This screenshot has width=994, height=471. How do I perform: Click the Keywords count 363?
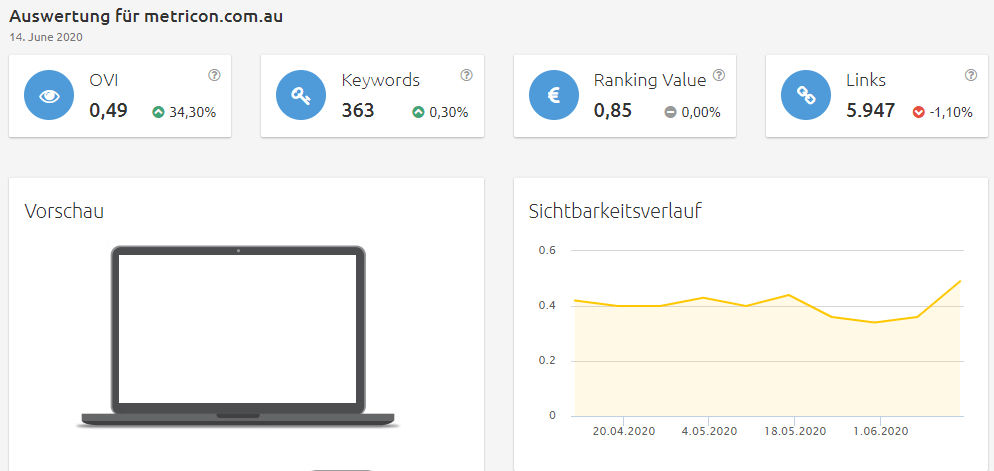358,110
